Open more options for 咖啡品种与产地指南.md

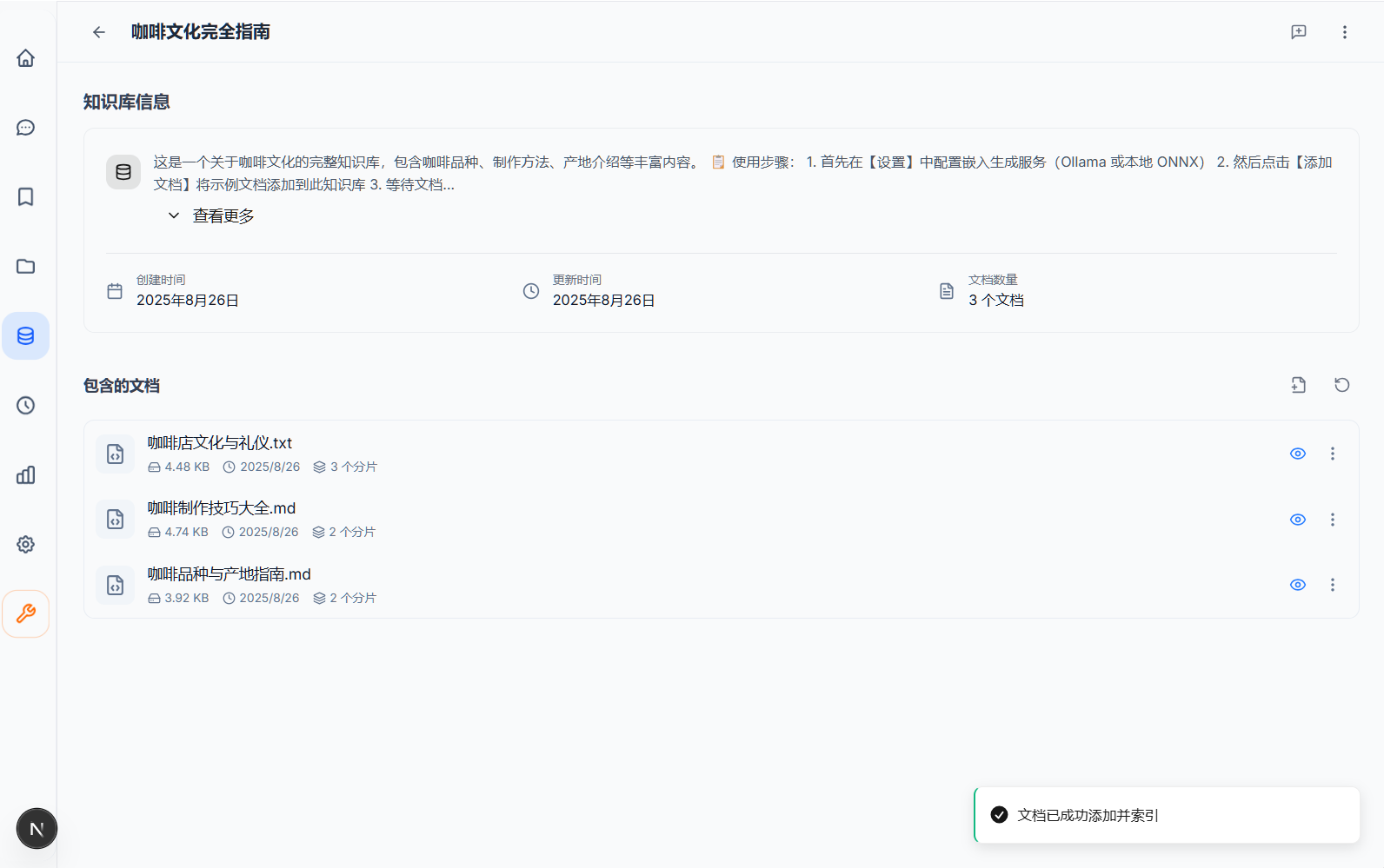tap(1332, 585)
